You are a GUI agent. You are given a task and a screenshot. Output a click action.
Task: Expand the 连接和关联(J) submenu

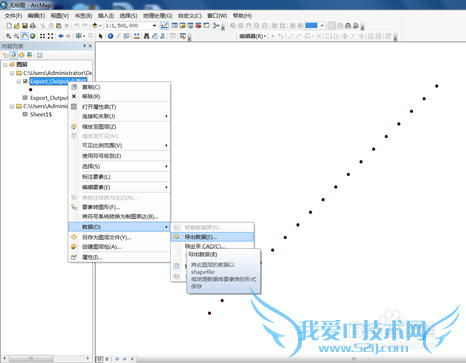pyautogui.click(x=119, y=116)
